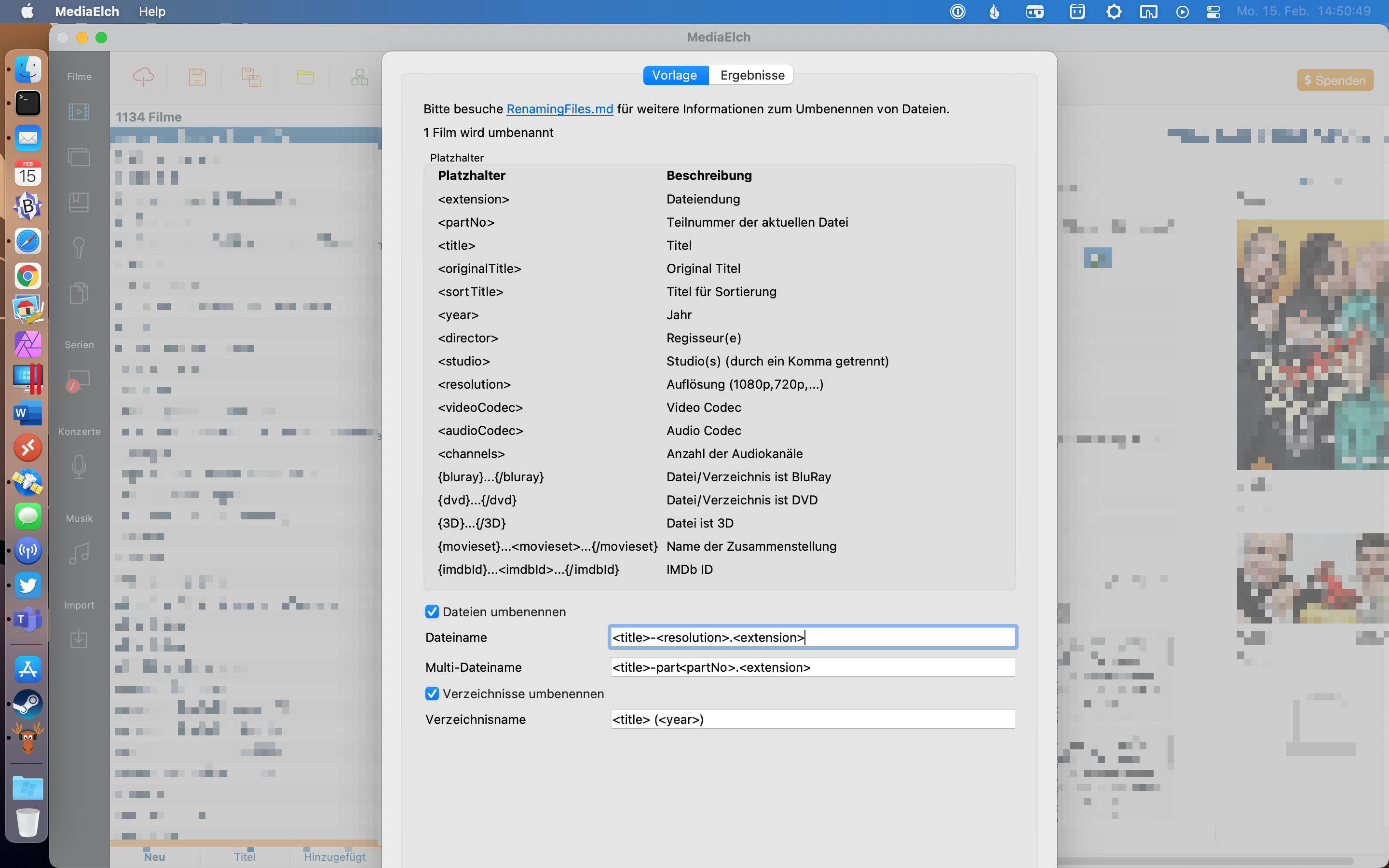Click into the Verzeichnisname field

click(812, 719)
